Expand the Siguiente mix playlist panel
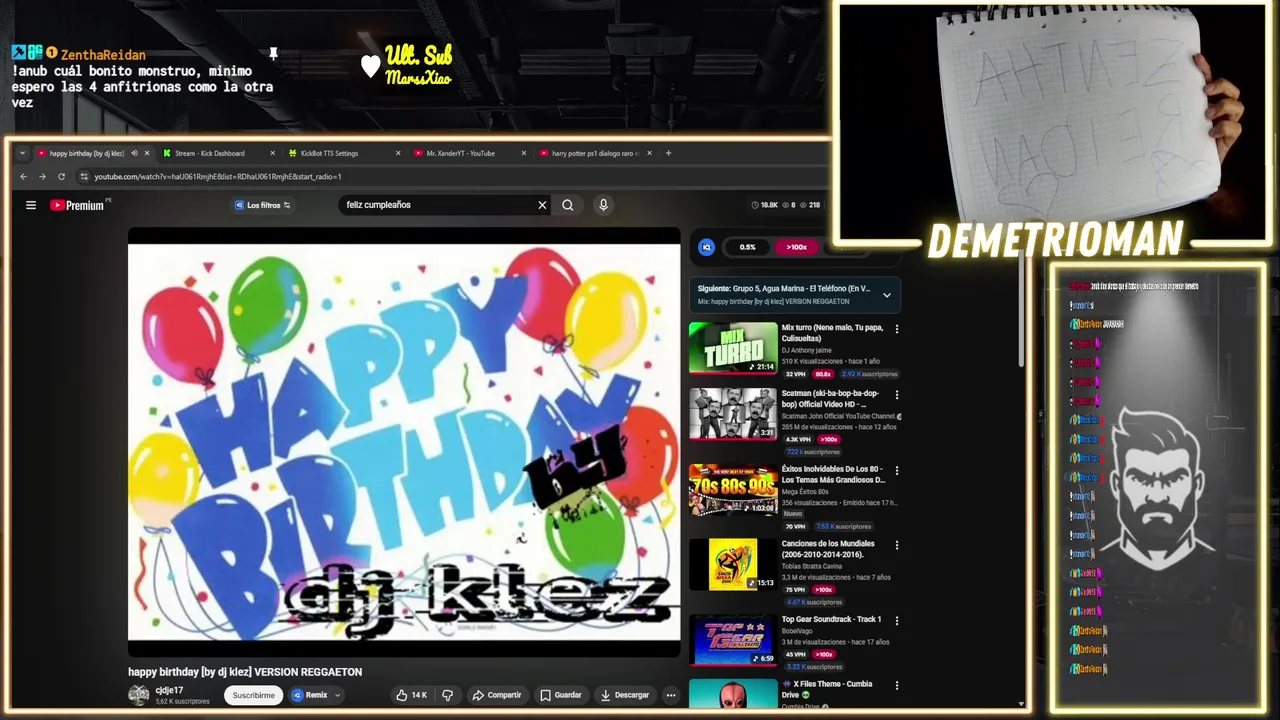The width and height of the screenshot is (1280, 720). [886, 295]
